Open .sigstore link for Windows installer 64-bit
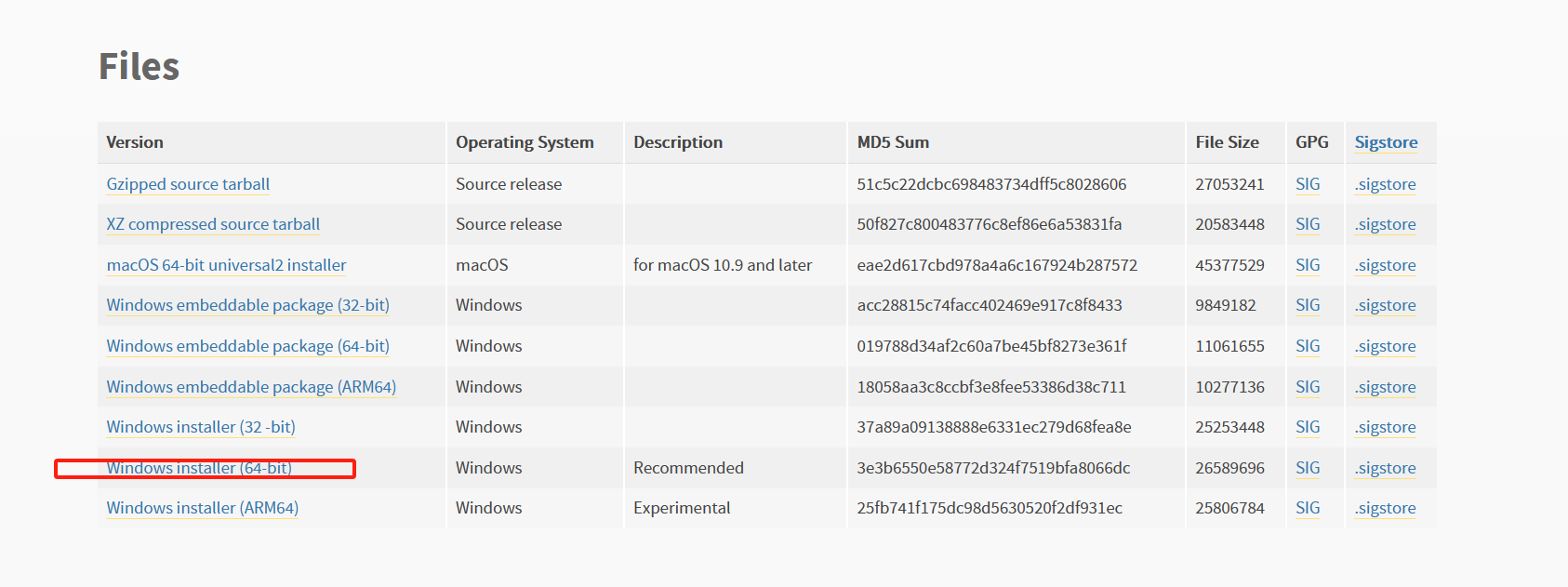 pyautogui.click(x=1385, y=468)
